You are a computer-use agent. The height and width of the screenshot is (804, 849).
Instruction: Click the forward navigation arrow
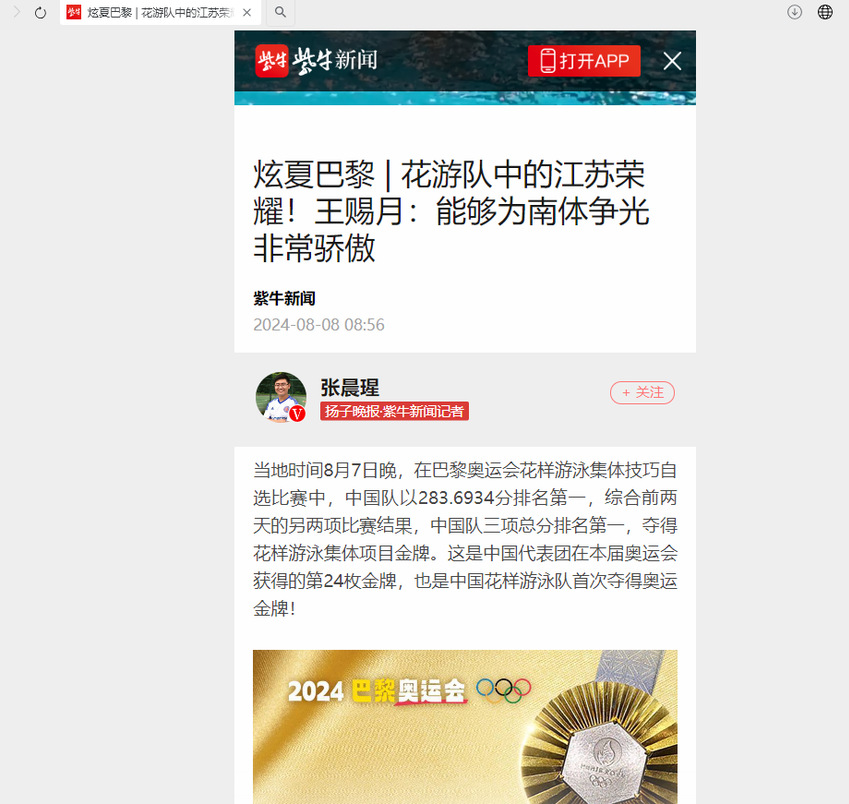click(16, 12)
